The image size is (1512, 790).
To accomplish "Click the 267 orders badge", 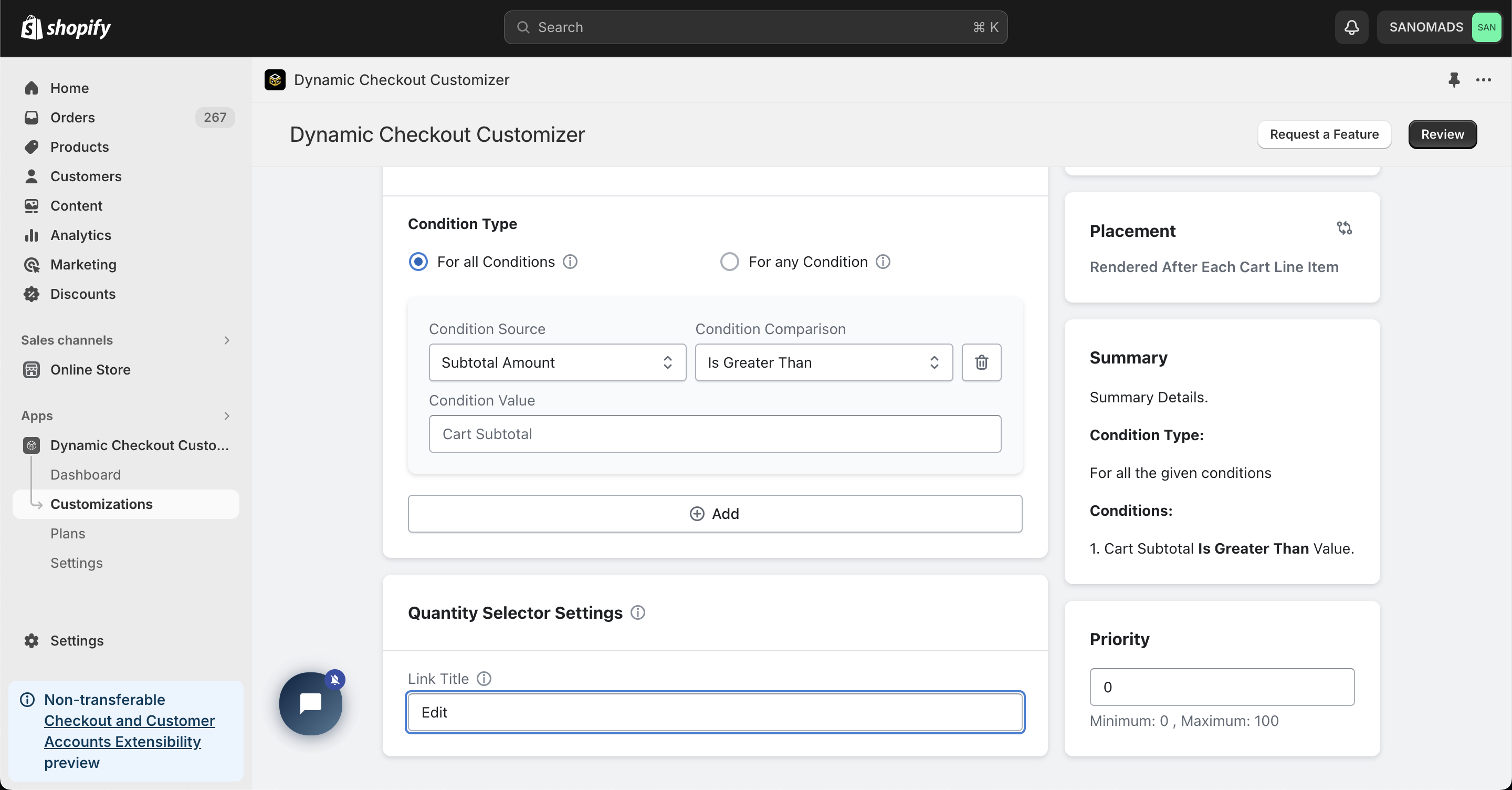I will (x=215, y=118).
